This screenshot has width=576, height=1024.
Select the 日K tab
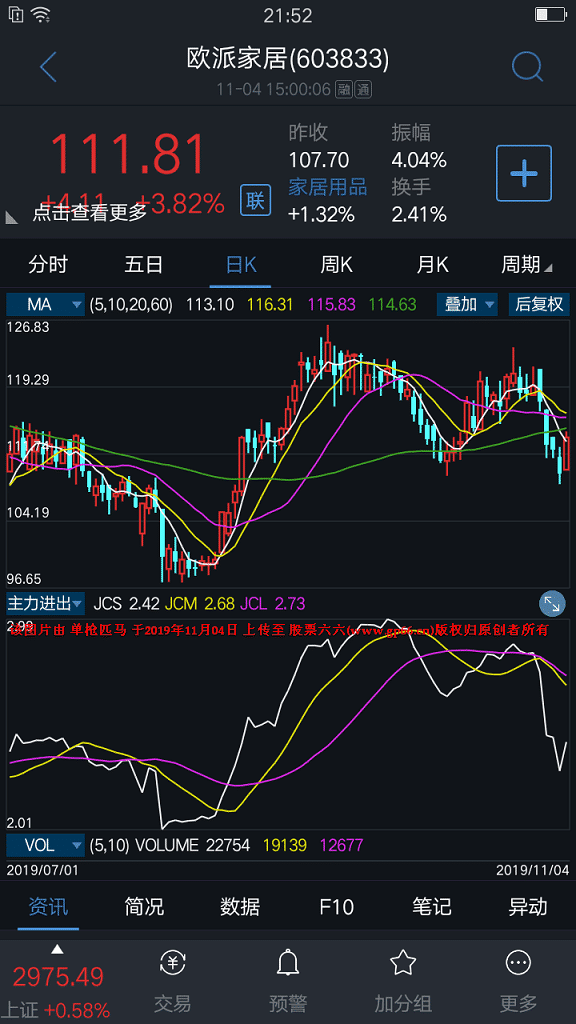tap(241, 264)
